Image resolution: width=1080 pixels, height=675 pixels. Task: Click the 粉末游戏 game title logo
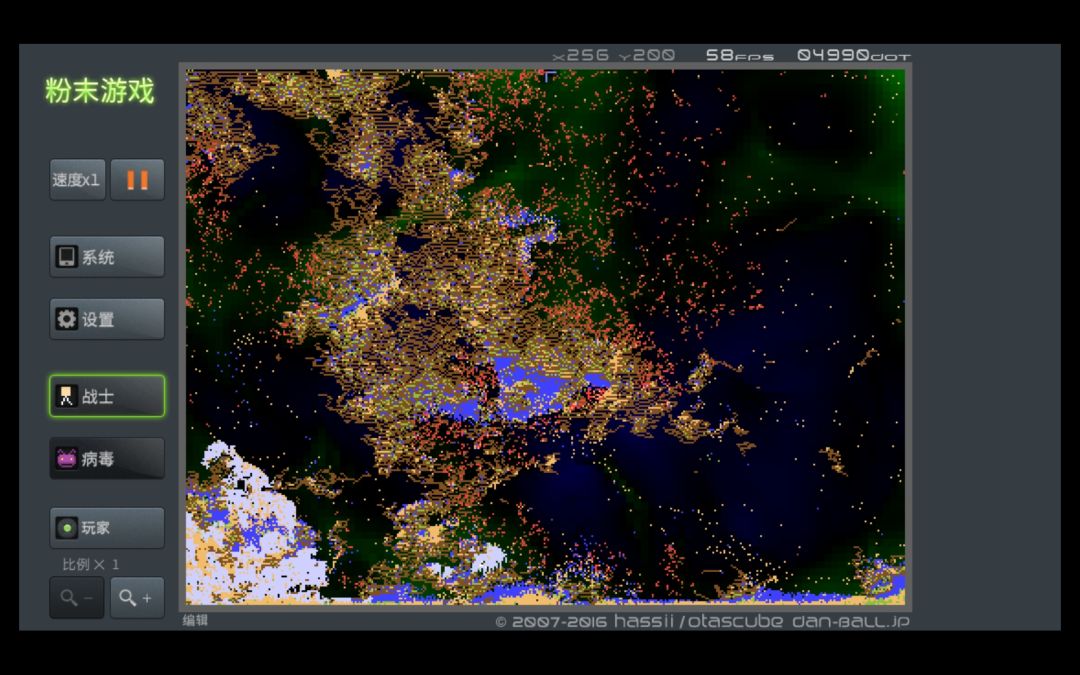[100, 91]
